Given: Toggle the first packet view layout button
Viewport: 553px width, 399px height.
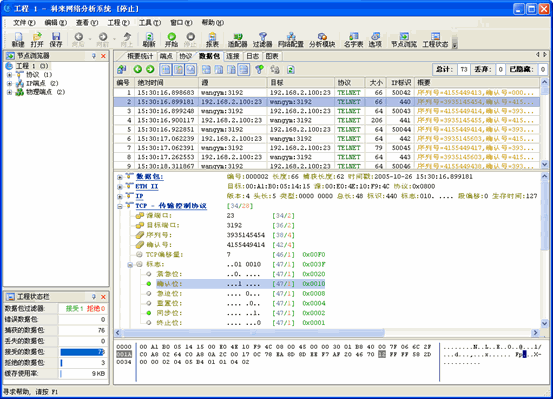Looking at the screenshot, I should (165, 69).
